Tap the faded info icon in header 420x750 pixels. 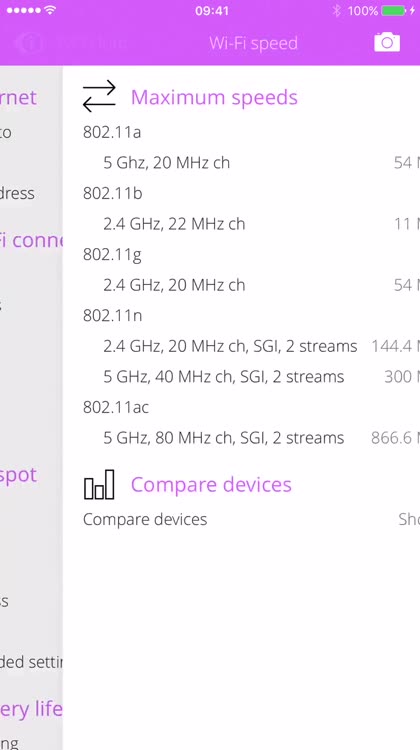tap(30, 43)
